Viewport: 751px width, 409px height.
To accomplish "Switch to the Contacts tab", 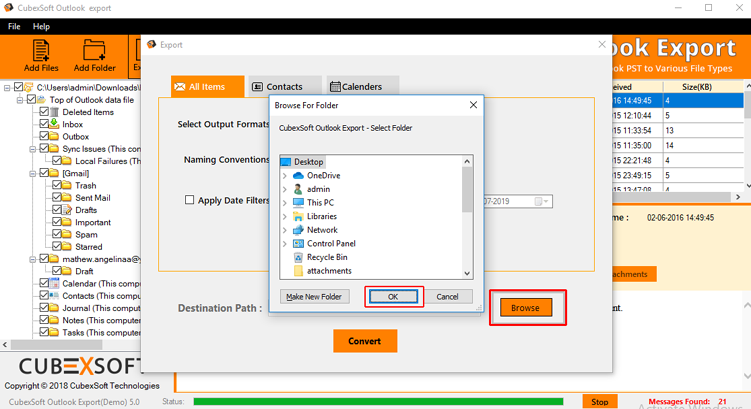I will [277, 87].
